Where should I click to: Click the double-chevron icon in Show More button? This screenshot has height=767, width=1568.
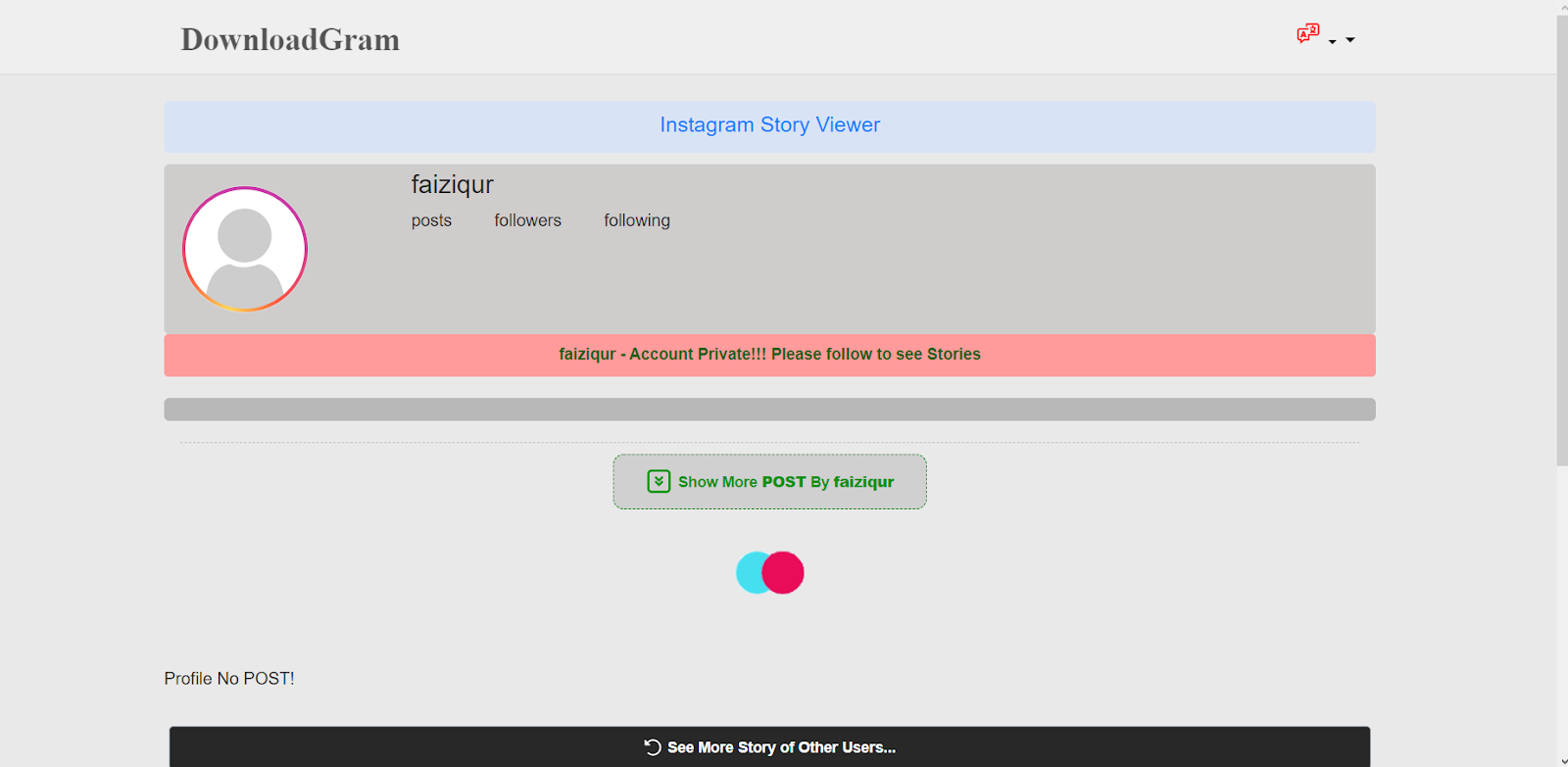(x=659, y=481)
